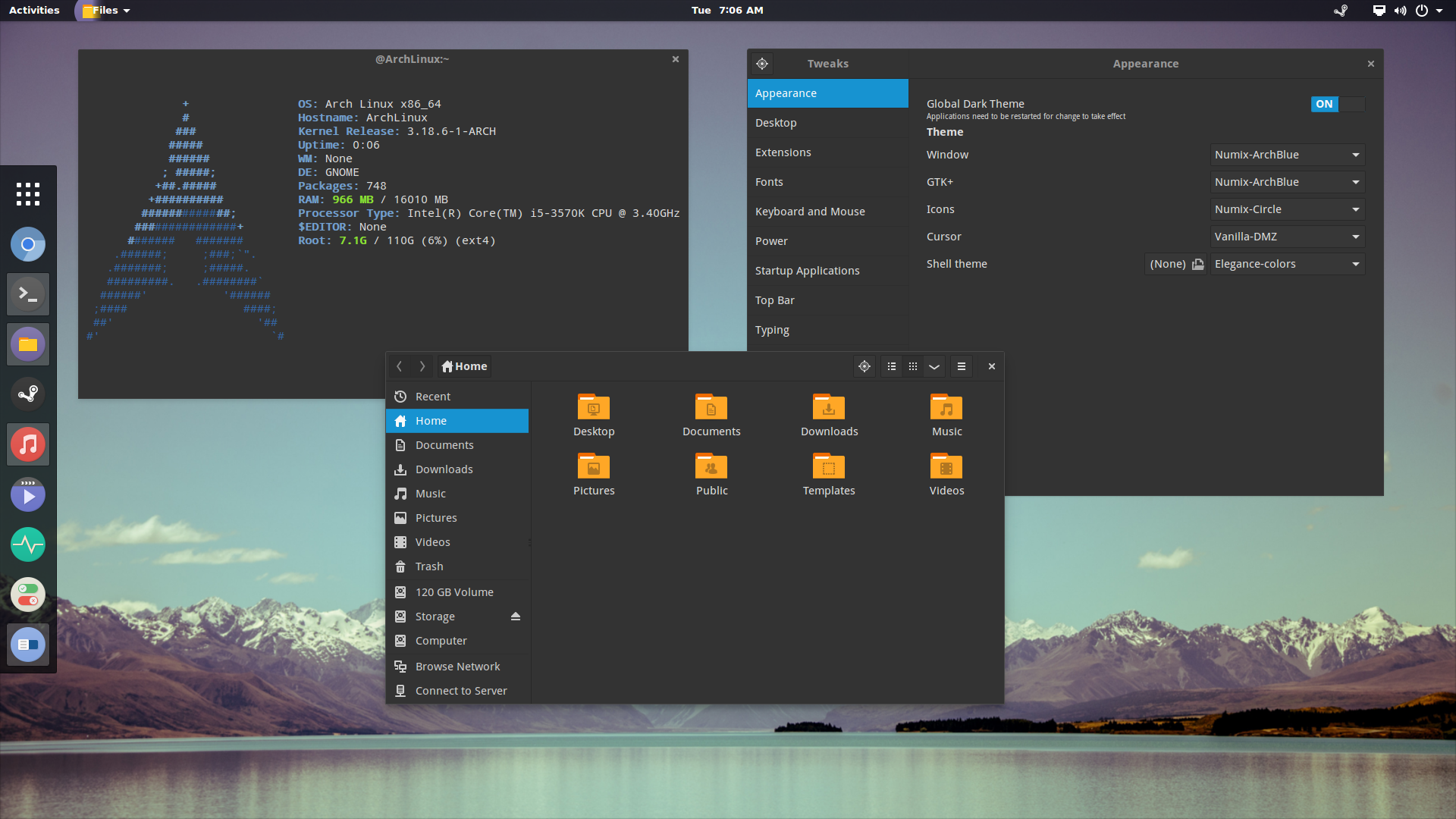Open the Music app from dock
The width and height of the screenshot is (1456, 819).
point(27,445)
